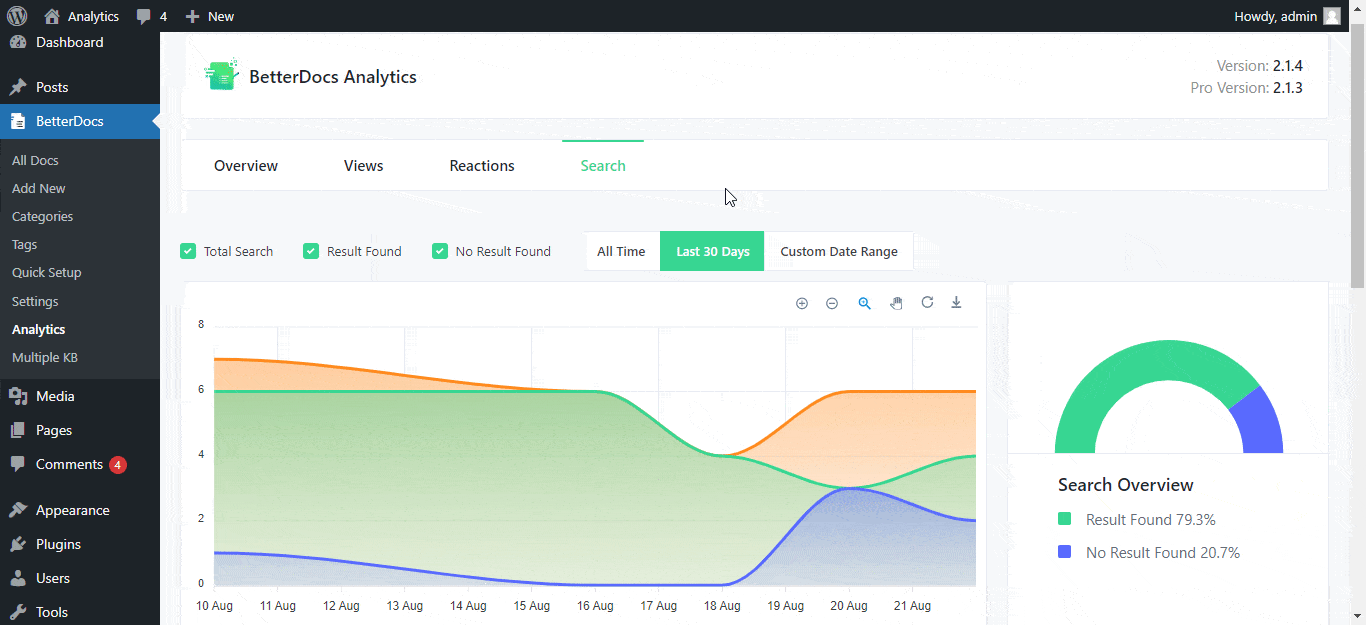Zoom in on the analytics chart
This screenshot has height=625, width=1366.
pyautogui.click(x=801, y=302)
